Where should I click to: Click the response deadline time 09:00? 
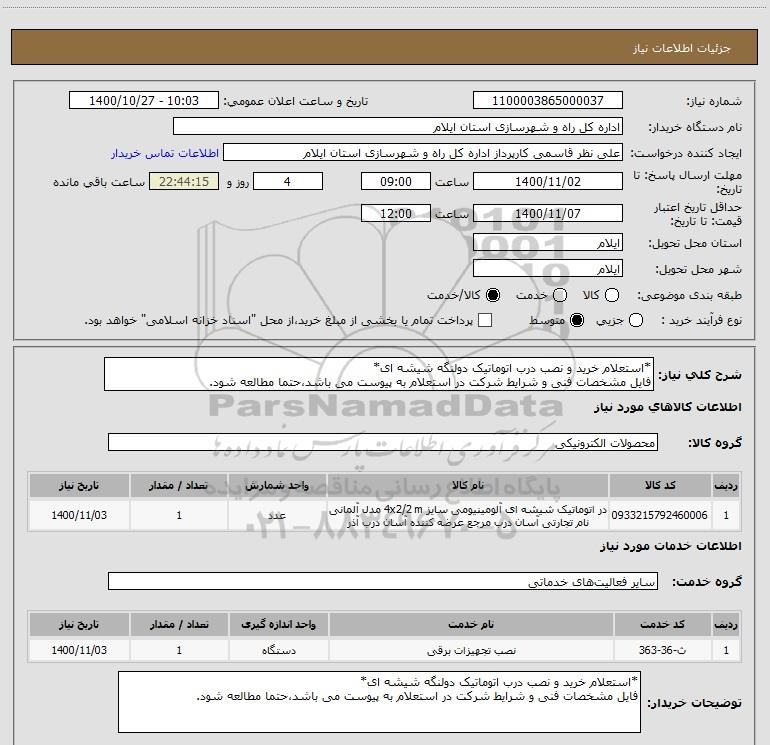(x=396, y=181)
